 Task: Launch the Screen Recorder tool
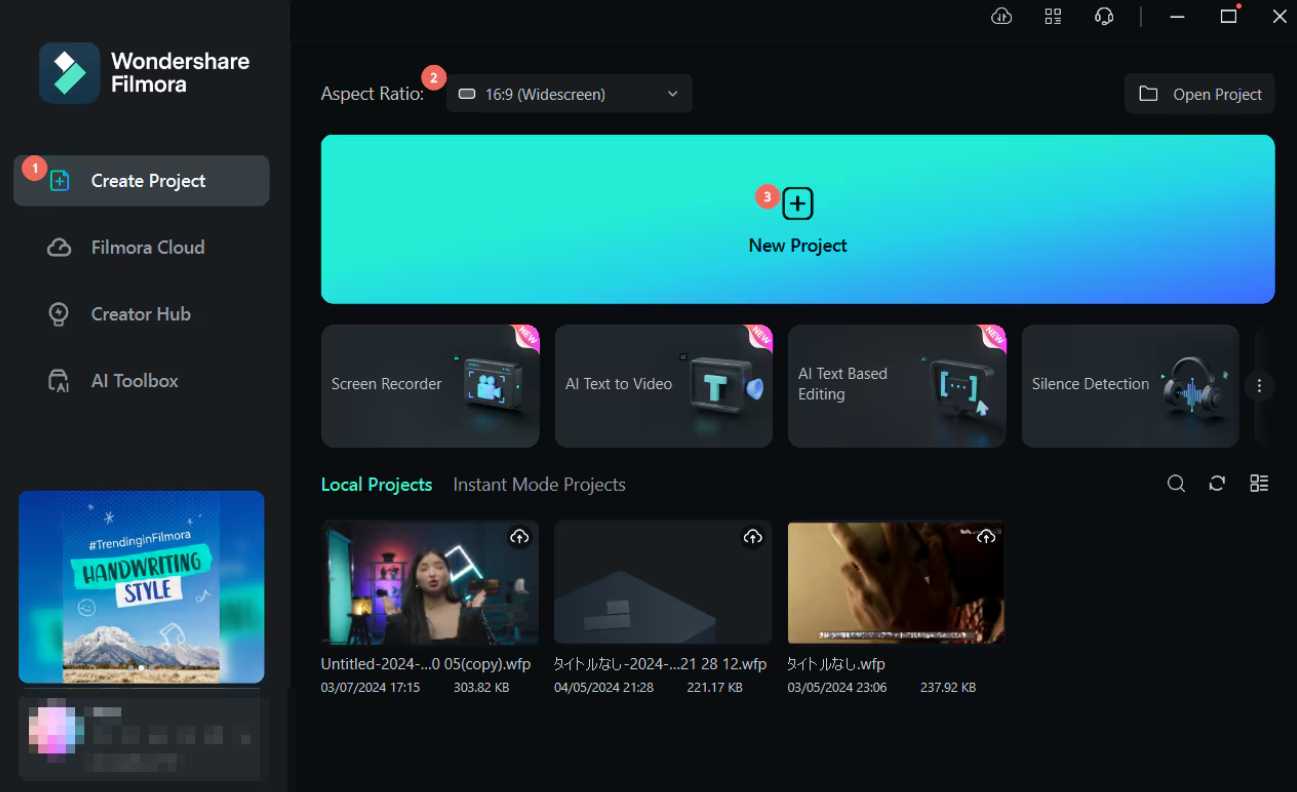point(430,385)
